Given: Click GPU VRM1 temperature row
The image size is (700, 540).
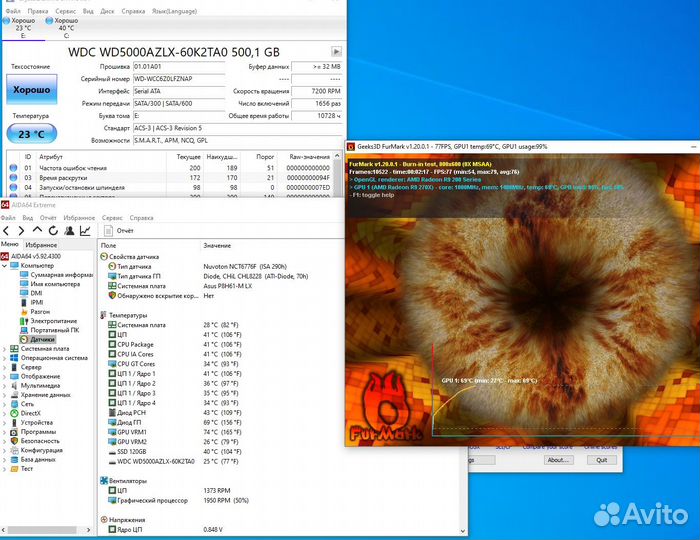Looking at the screenshot, I should tap(175, 432).
